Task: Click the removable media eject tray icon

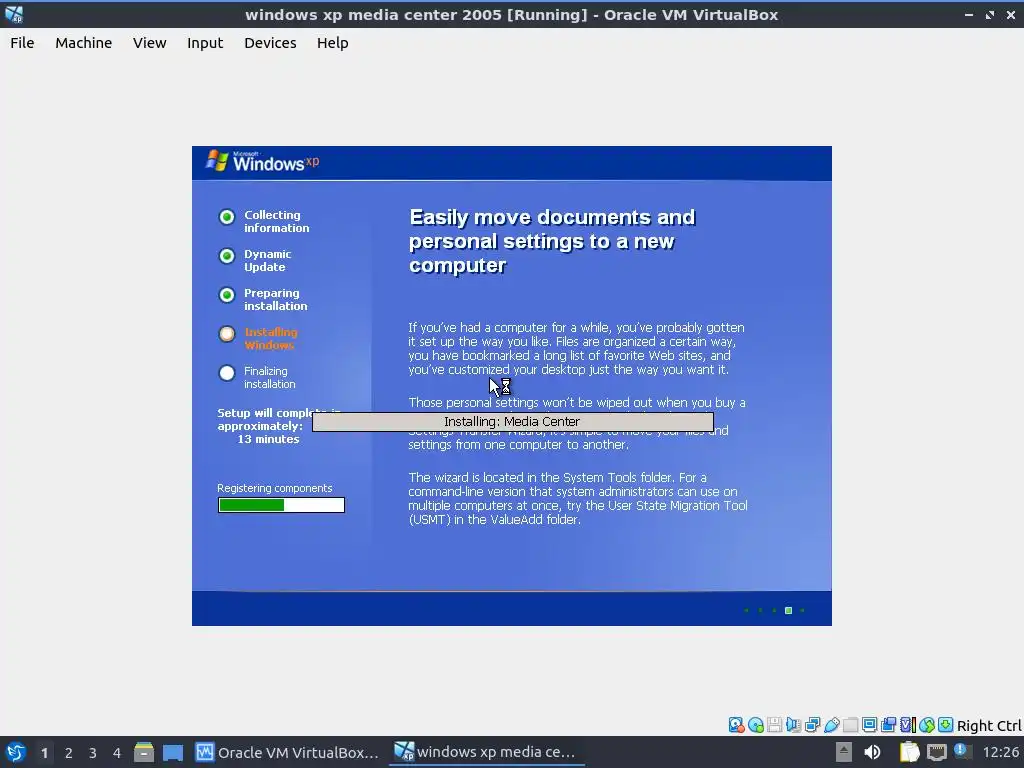Action: click(844, 752)
